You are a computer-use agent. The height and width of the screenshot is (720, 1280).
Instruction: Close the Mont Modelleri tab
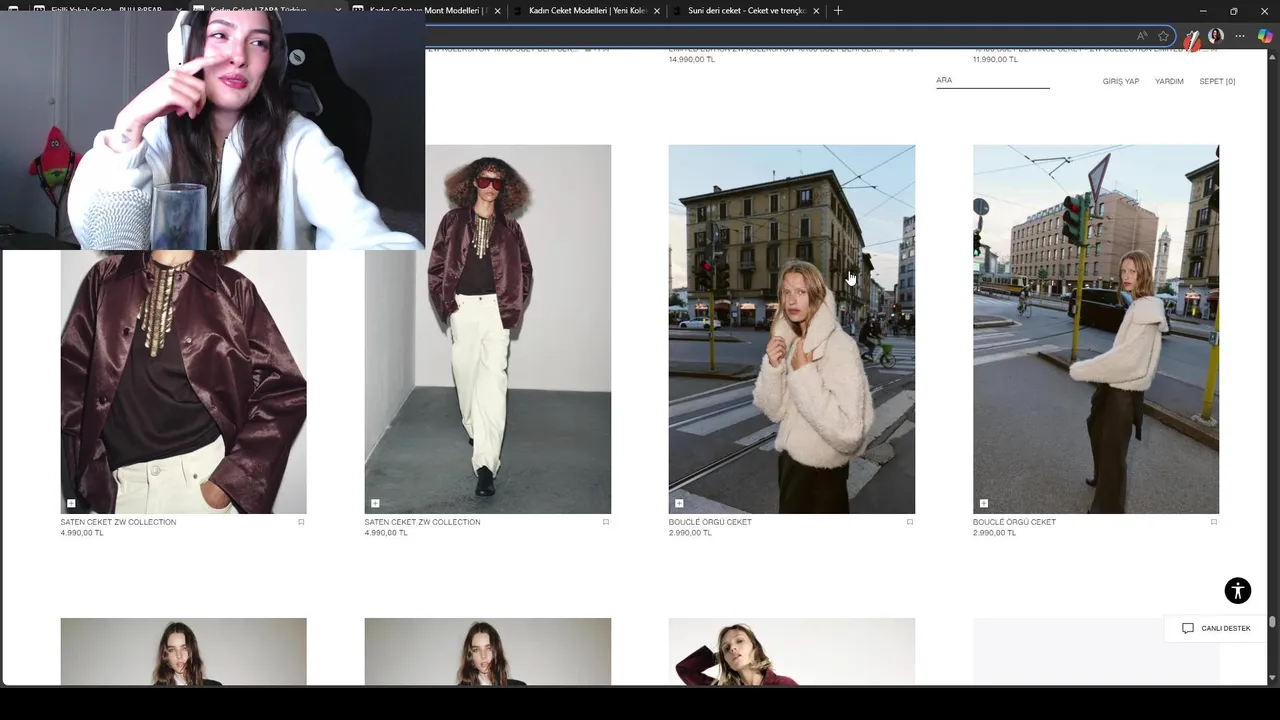497,11
